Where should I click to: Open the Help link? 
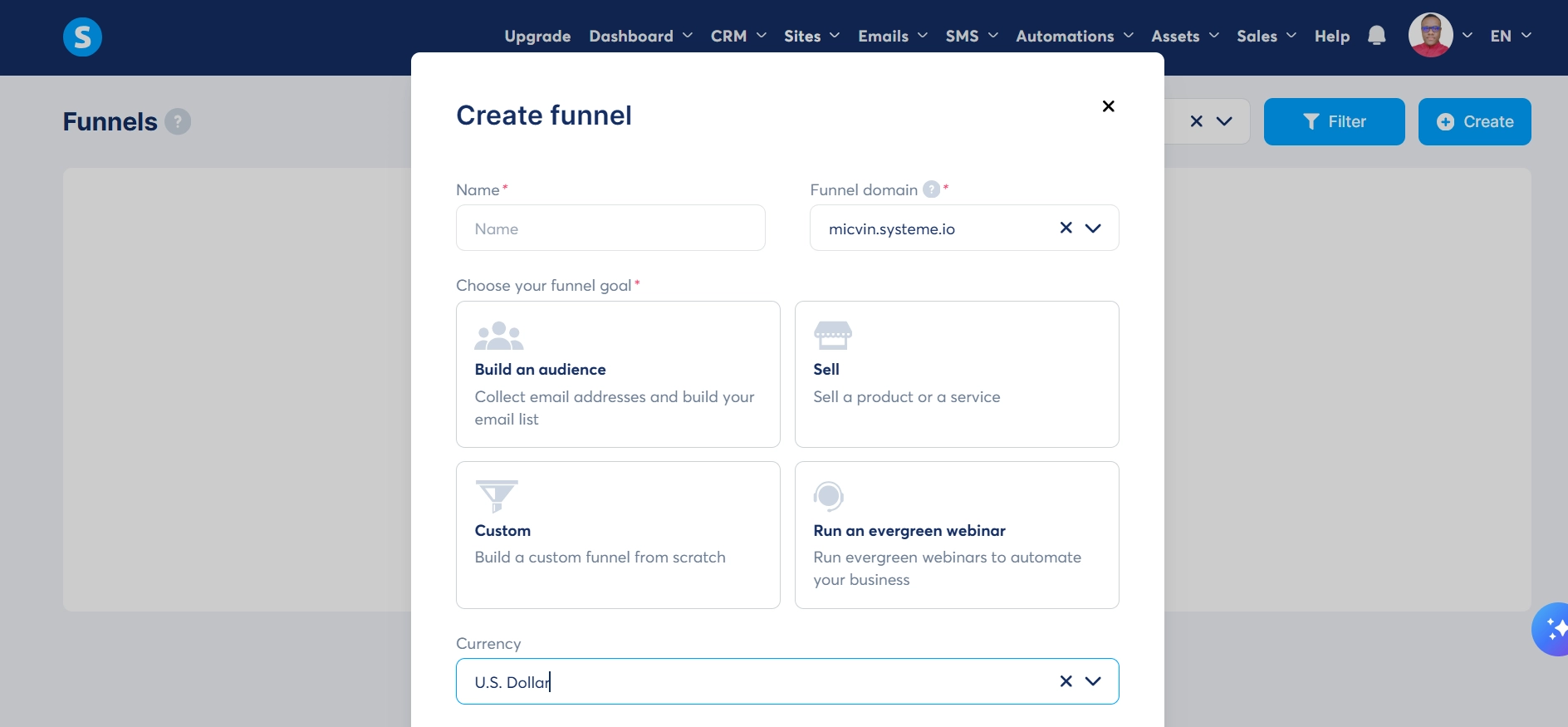pyautogui.click(x=1332, y=36)
